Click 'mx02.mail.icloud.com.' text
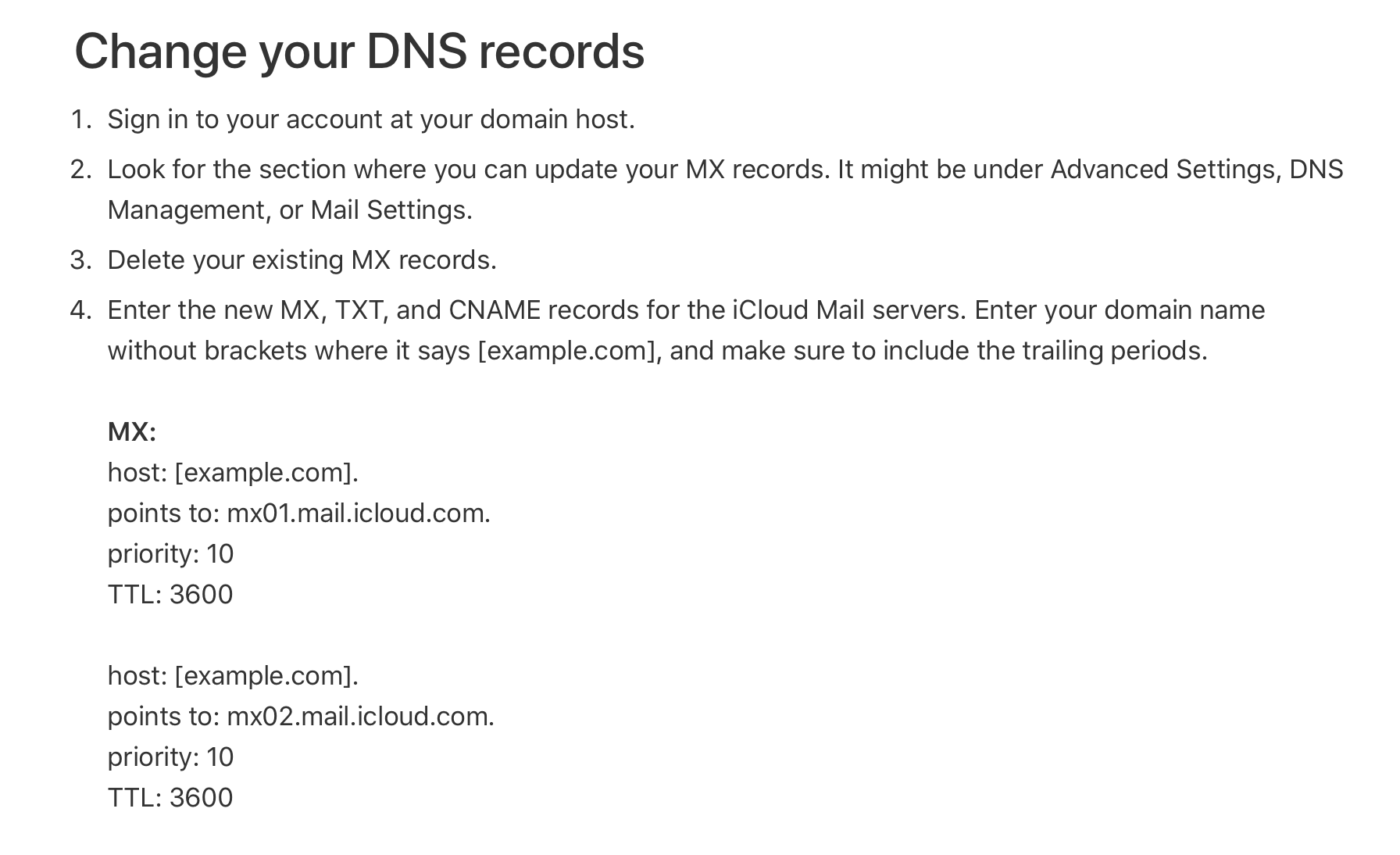1400x855 pixels. click(360, 717)
